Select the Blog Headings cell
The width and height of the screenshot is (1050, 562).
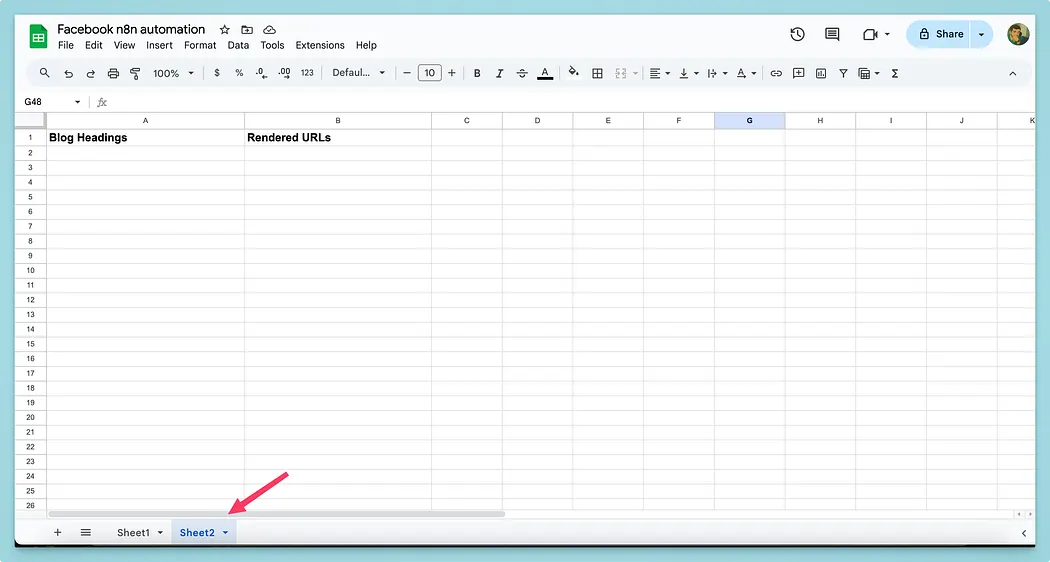point(145,137)
